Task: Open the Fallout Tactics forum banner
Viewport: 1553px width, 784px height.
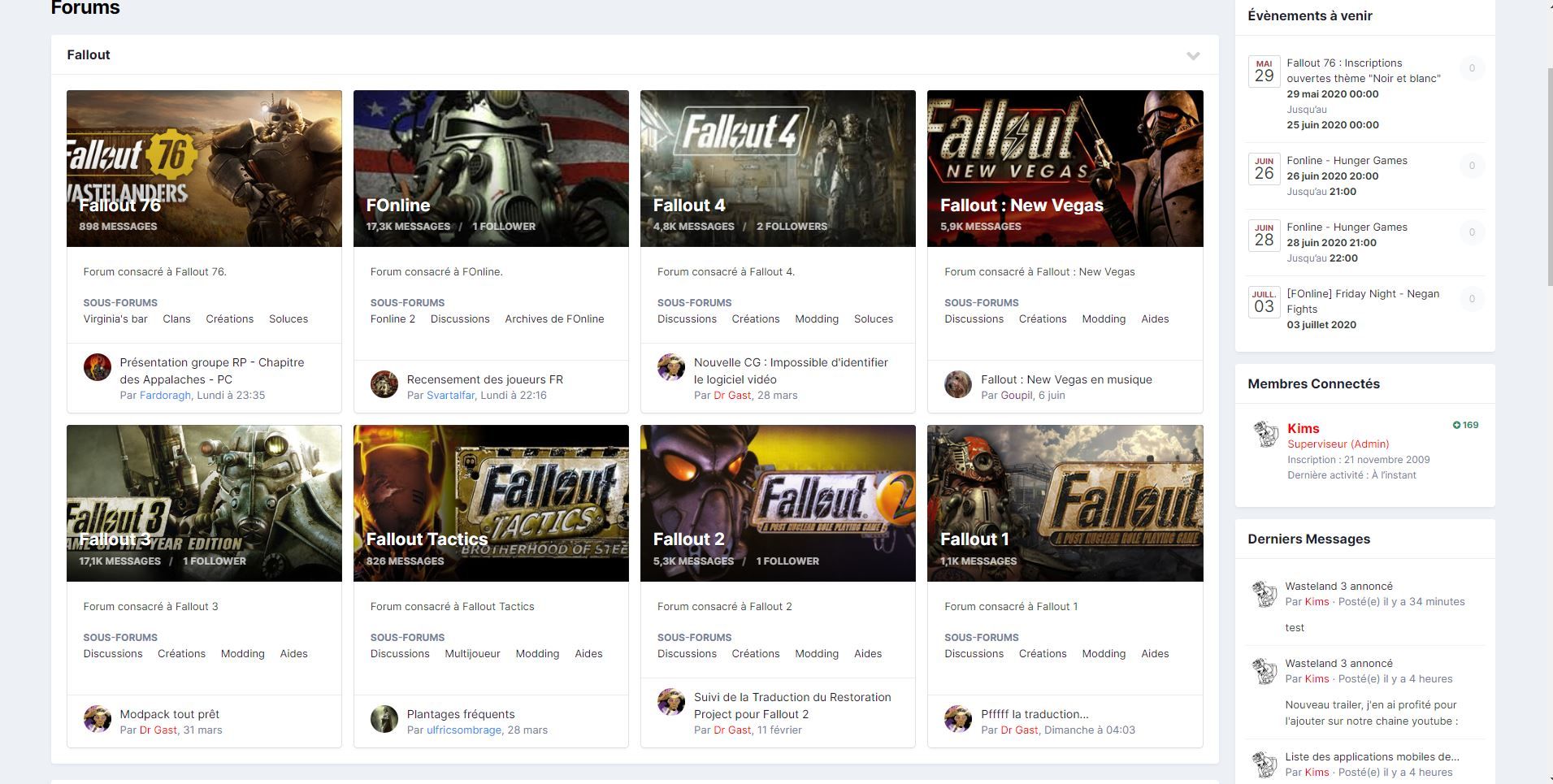Action: pos(491,504)
